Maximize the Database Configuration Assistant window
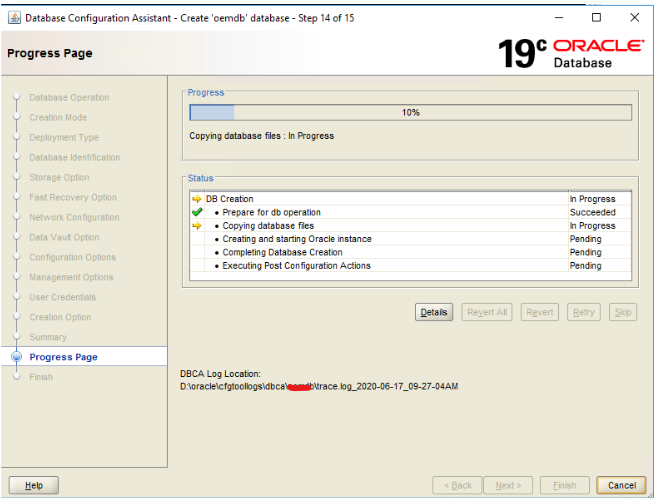 point(596,17)
